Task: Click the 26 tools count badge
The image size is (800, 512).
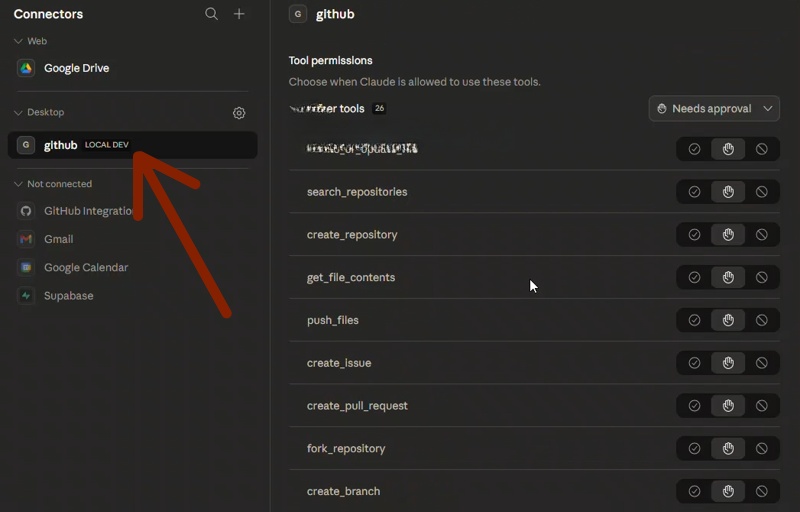Action: 379,108
